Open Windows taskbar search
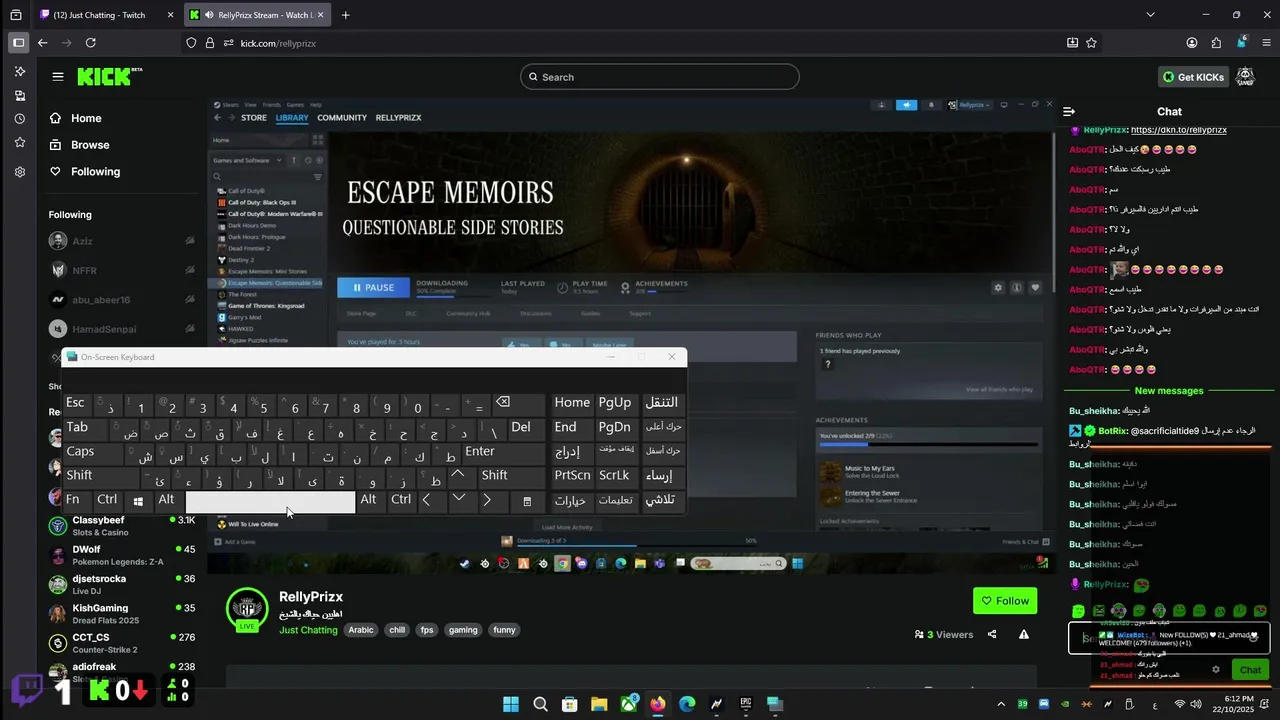This screenshot has width=1280, height=720. [x=540, y=704]
